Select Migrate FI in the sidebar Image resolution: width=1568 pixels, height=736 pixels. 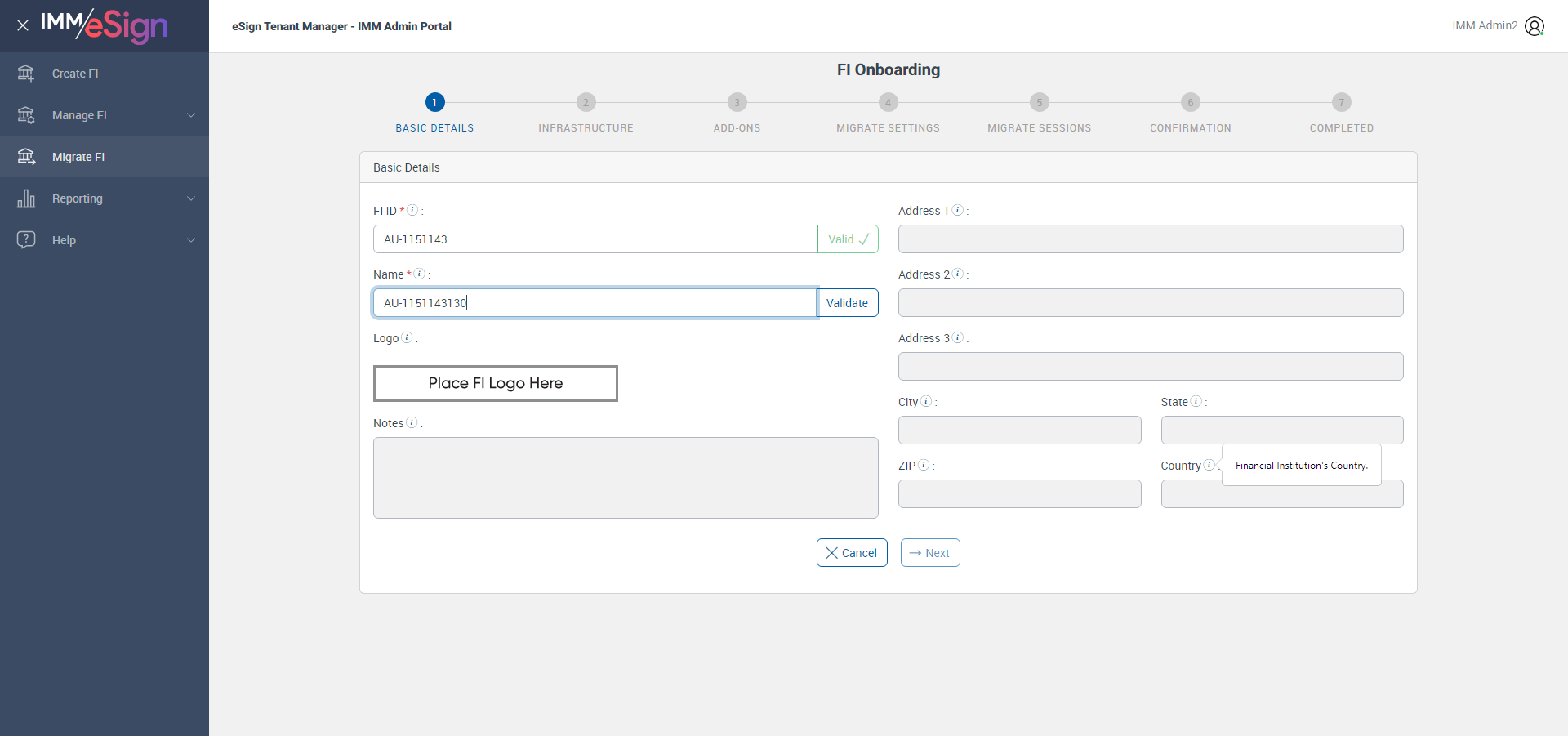(x=78, y=157)
